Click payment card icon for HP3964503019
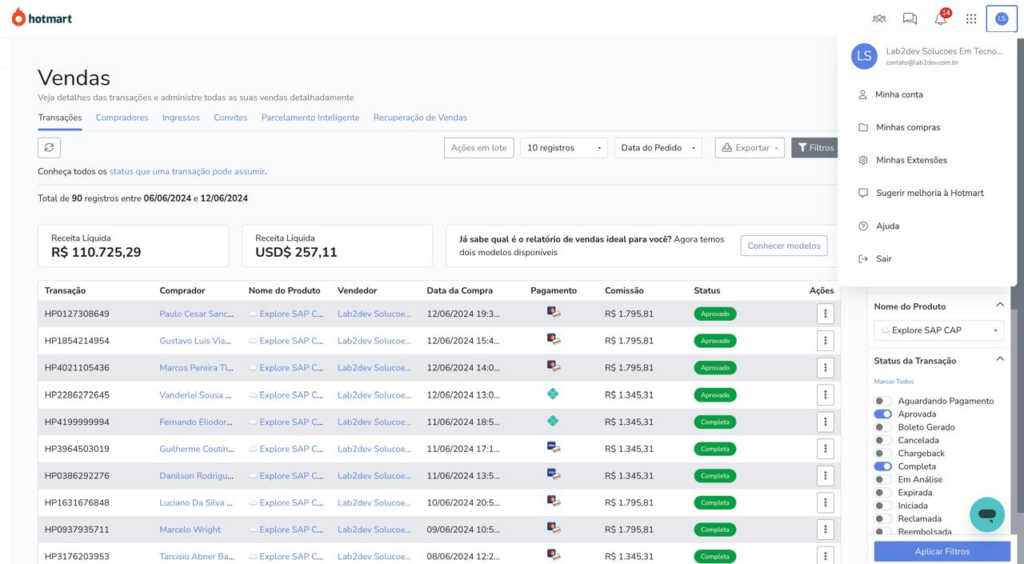Viewport: 1024px width, 564px height. (x=553, y=448)
